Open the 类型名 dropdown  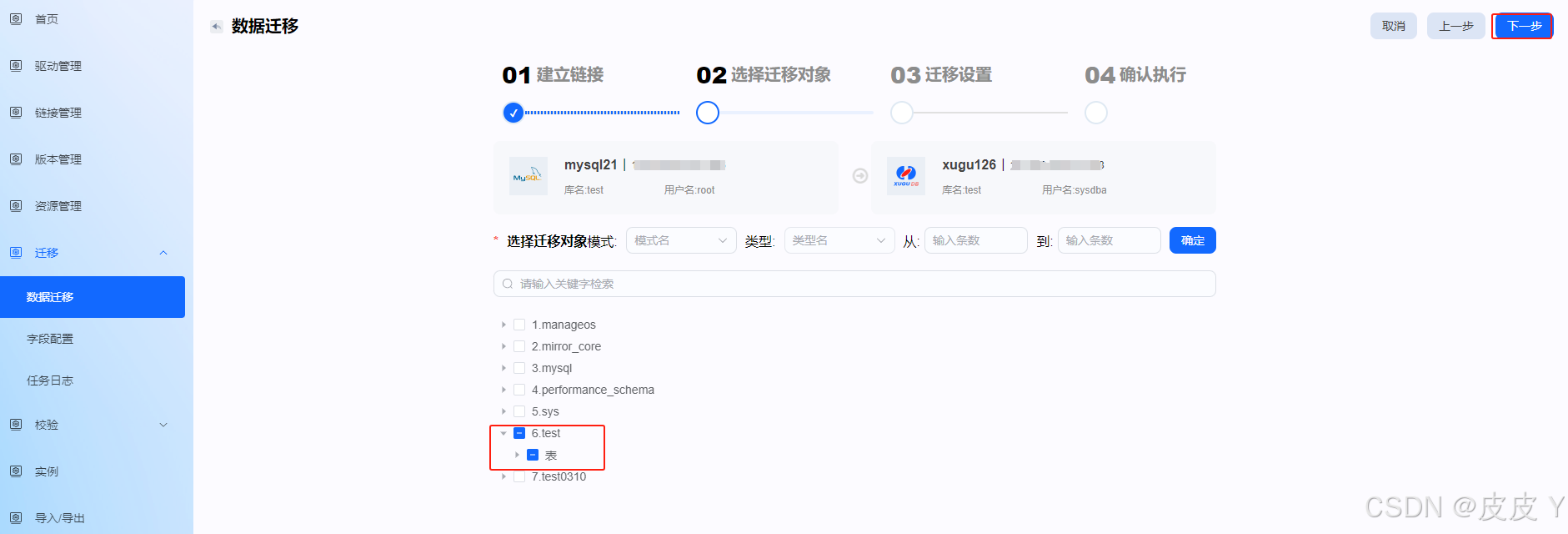[x=839, y=240]
